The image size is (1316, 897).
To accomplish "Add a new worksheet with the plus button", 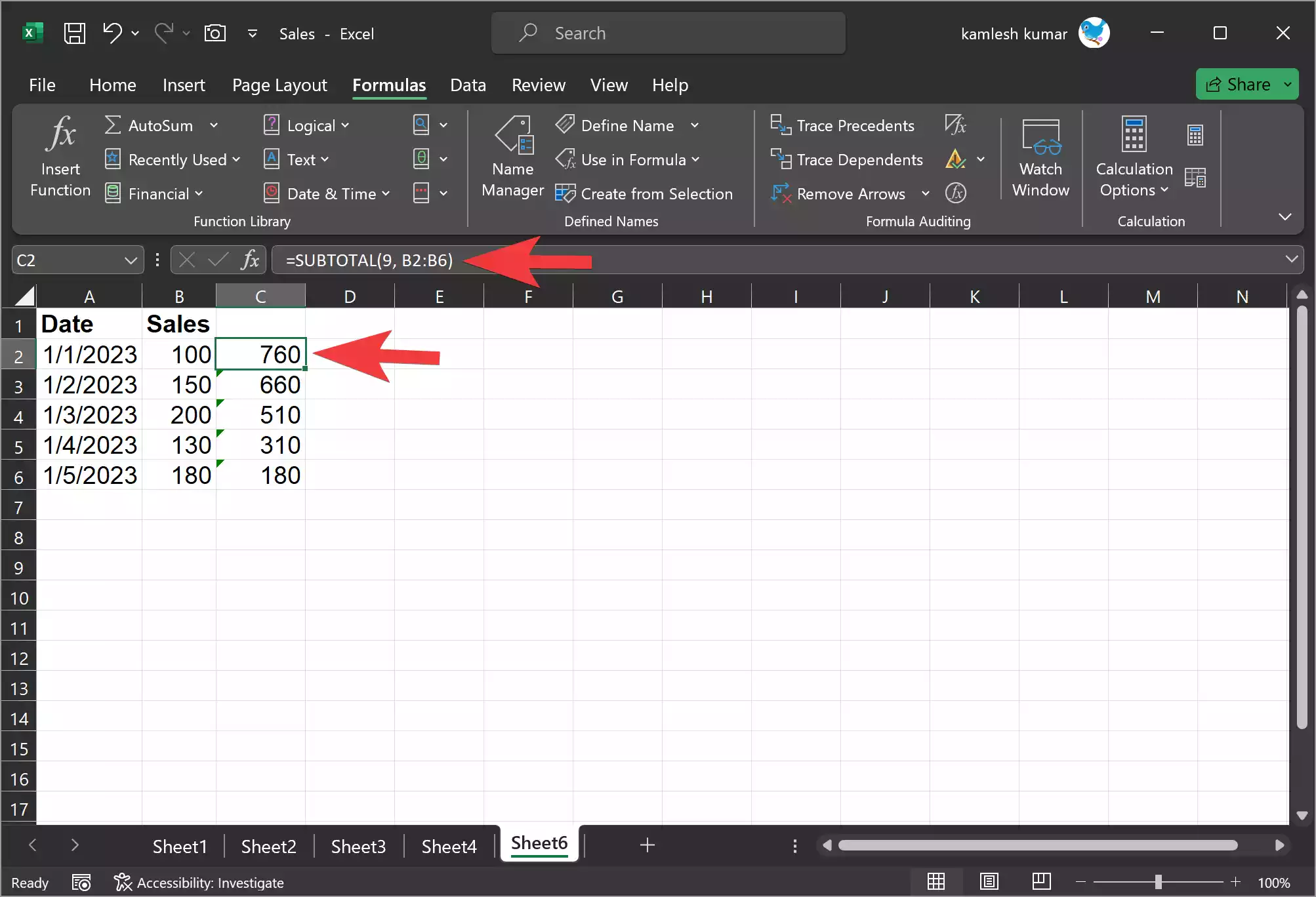I will [647, 846].
